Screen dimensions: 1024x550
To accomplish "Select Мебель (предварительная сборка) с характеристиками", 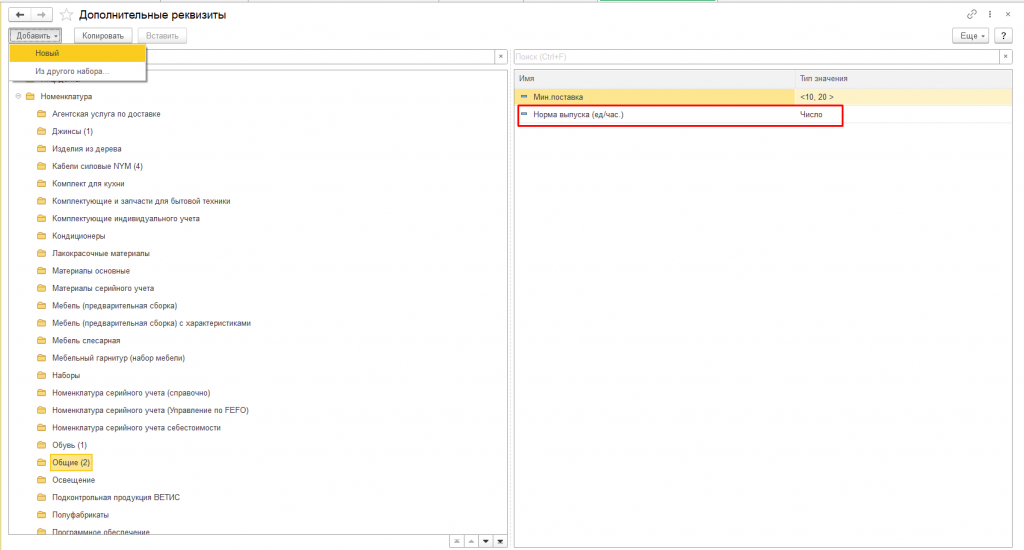I will (152, 323).
